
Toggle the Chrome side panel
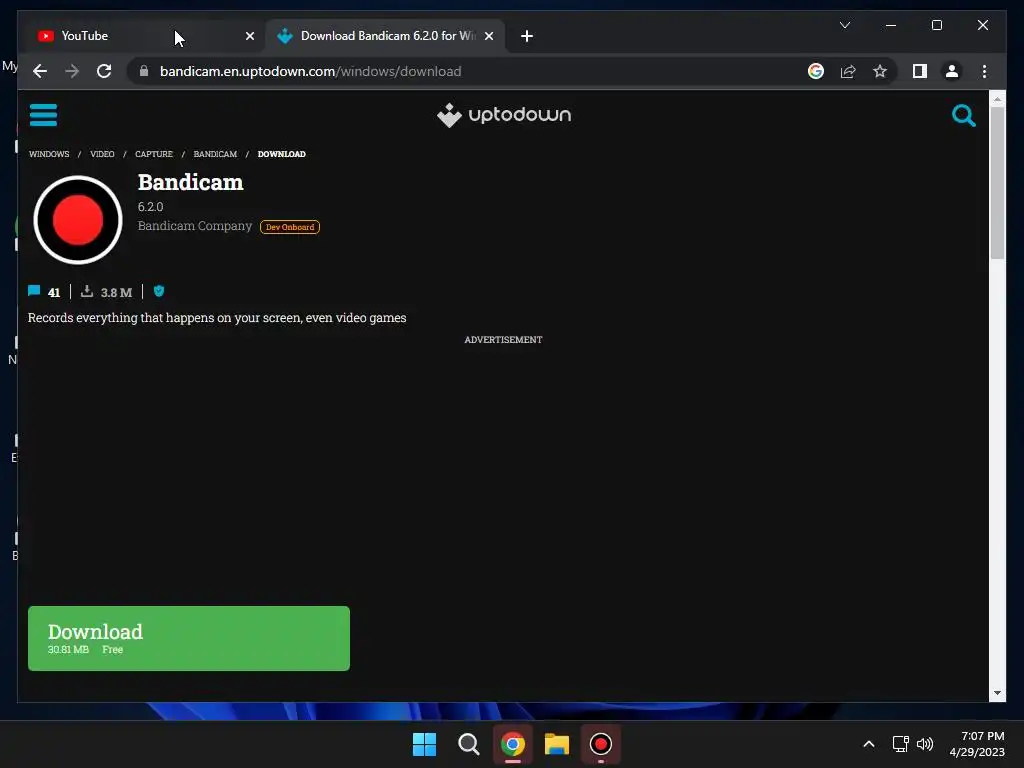[920, 71]
